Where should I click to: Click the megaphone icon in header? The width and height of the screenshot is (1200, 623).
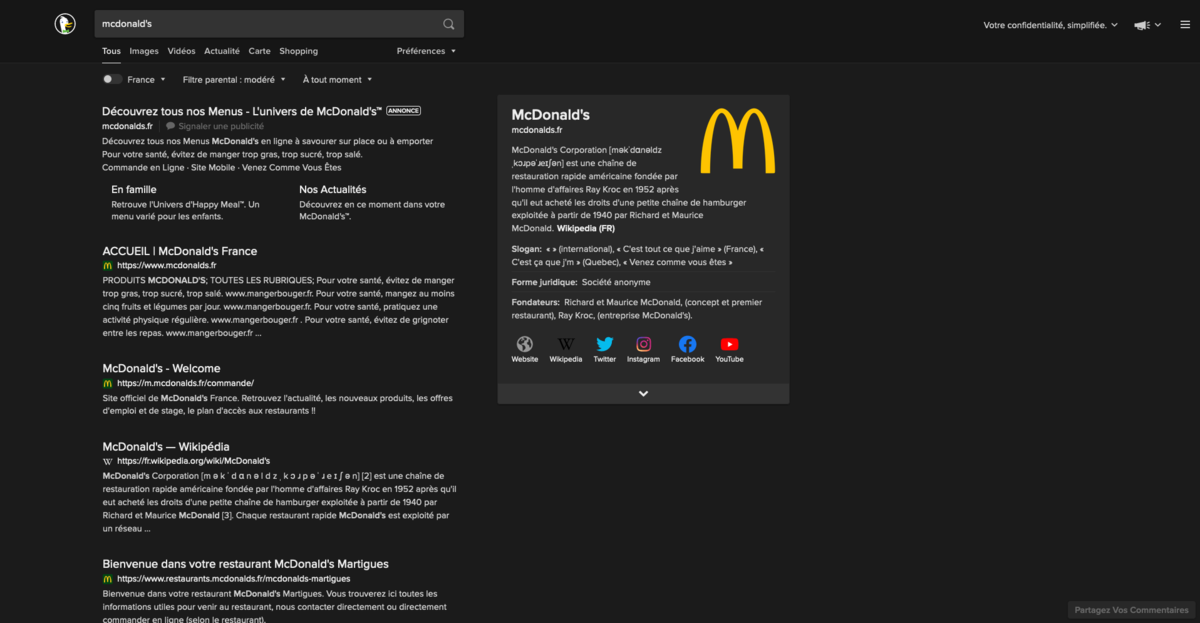pos(1142,25)
